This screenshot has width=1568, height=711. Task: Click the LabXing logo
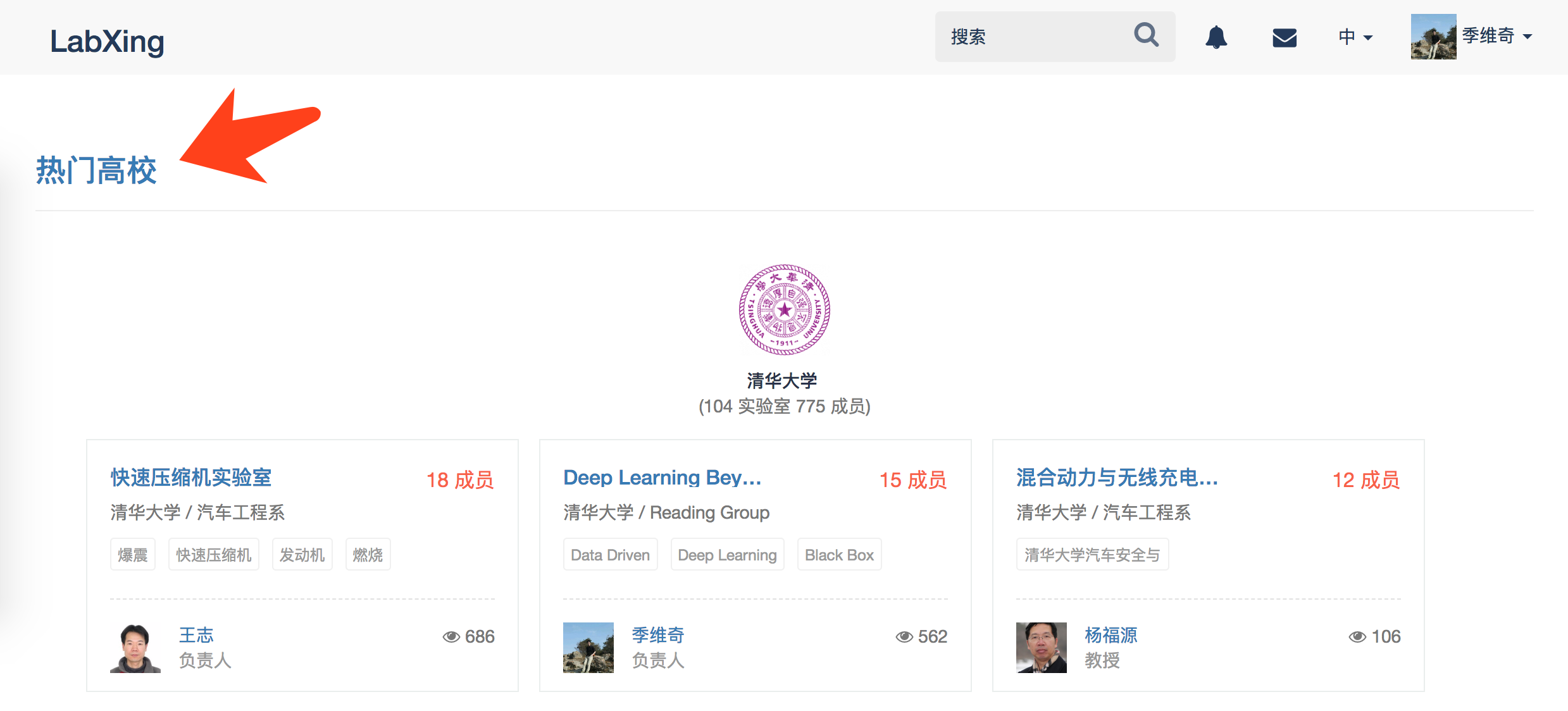107,41
